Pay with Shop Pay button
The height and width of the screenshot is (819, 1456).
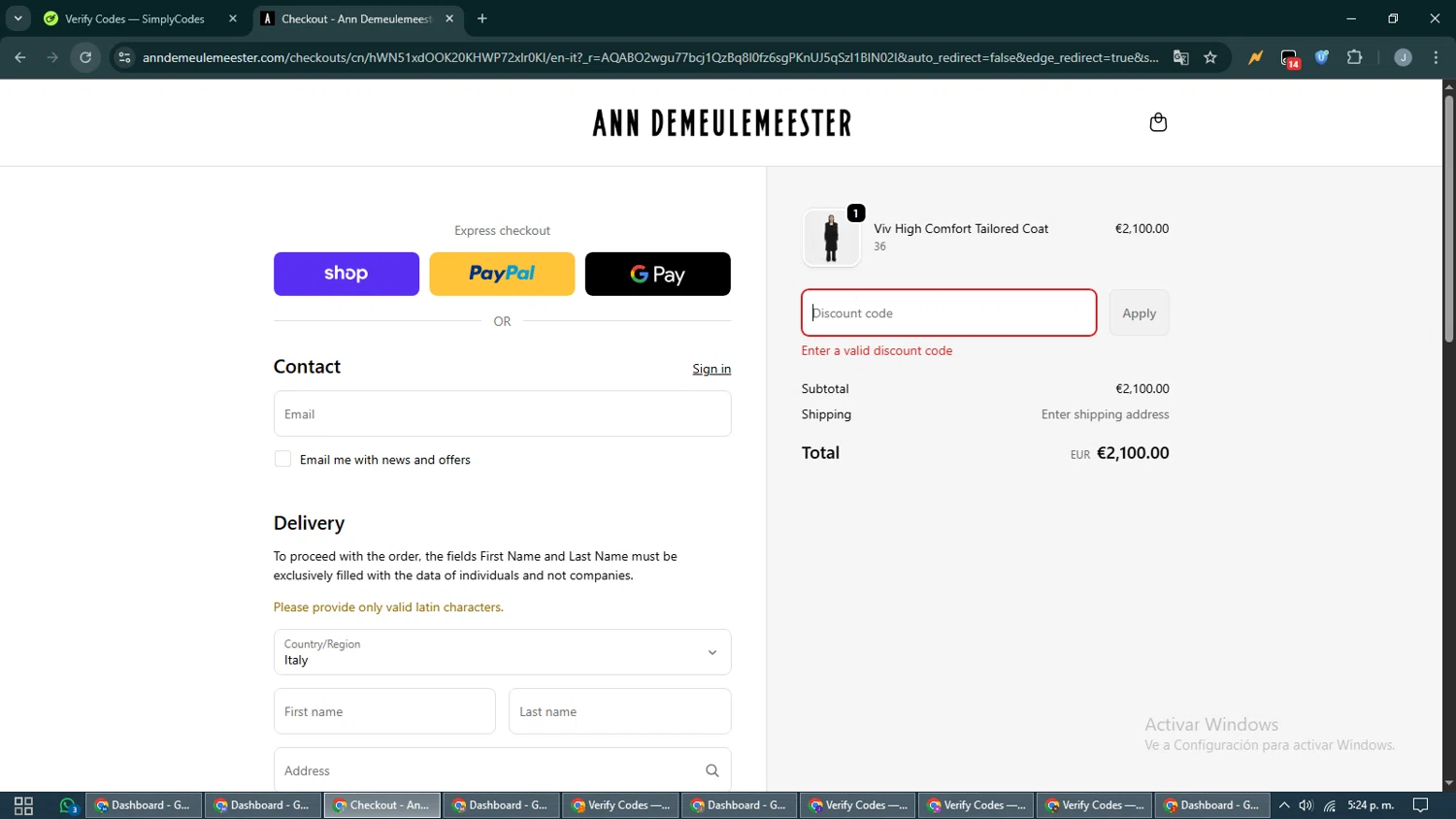pos(347,274)
